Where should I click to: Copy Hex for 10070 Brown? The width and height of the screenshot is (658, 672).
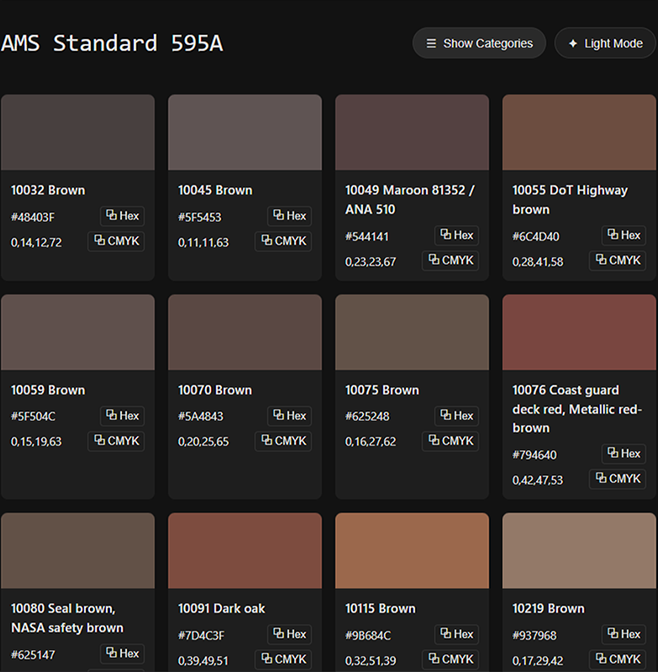pyautogui.click(x=289, y=416)
